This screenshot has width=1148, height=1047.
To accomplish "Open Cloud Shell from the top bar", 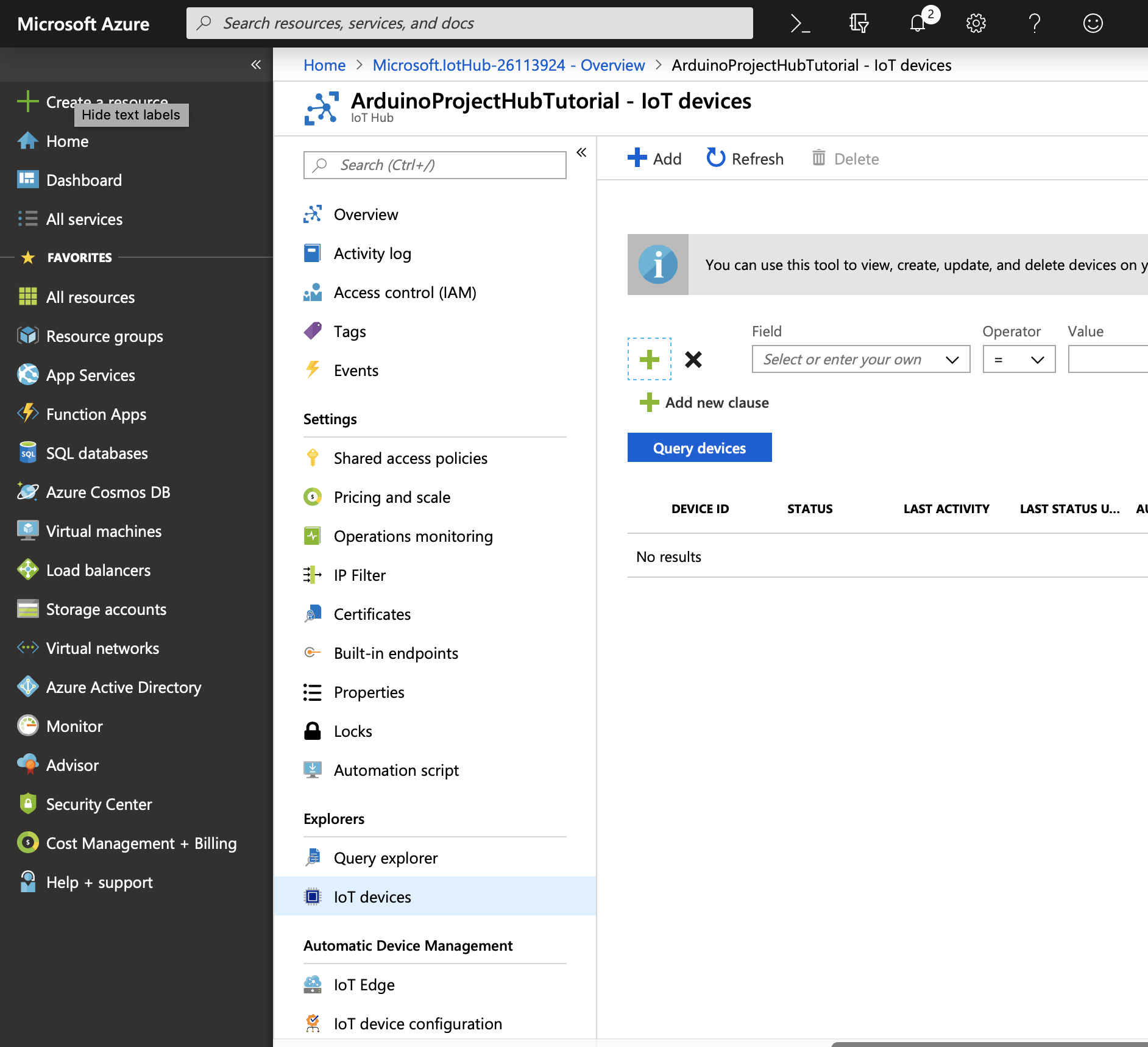I will pyautogui.click(x=801, y=23).
